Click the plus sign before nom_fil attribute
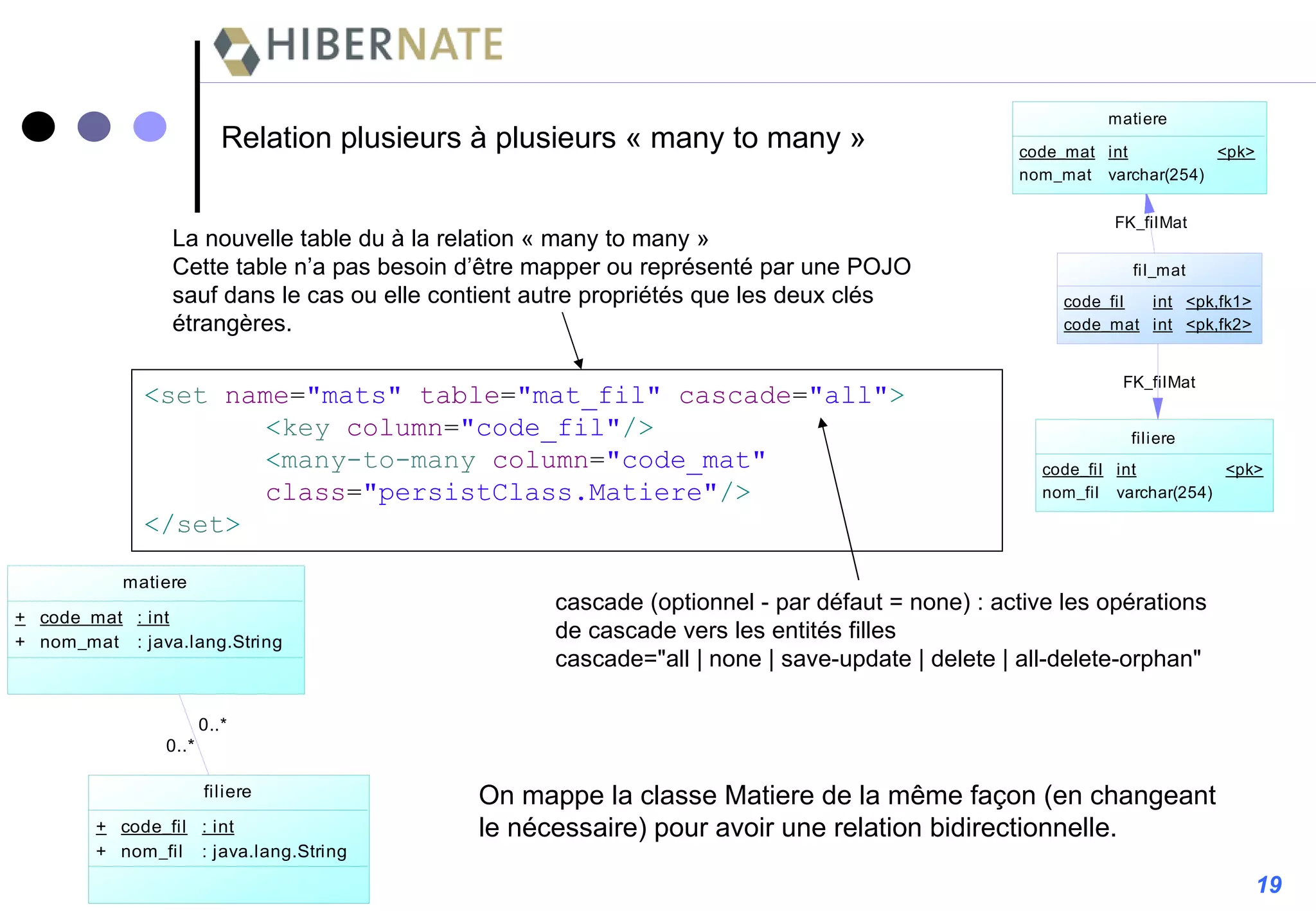Screen dimensions: 1316x911 [101, 851]
